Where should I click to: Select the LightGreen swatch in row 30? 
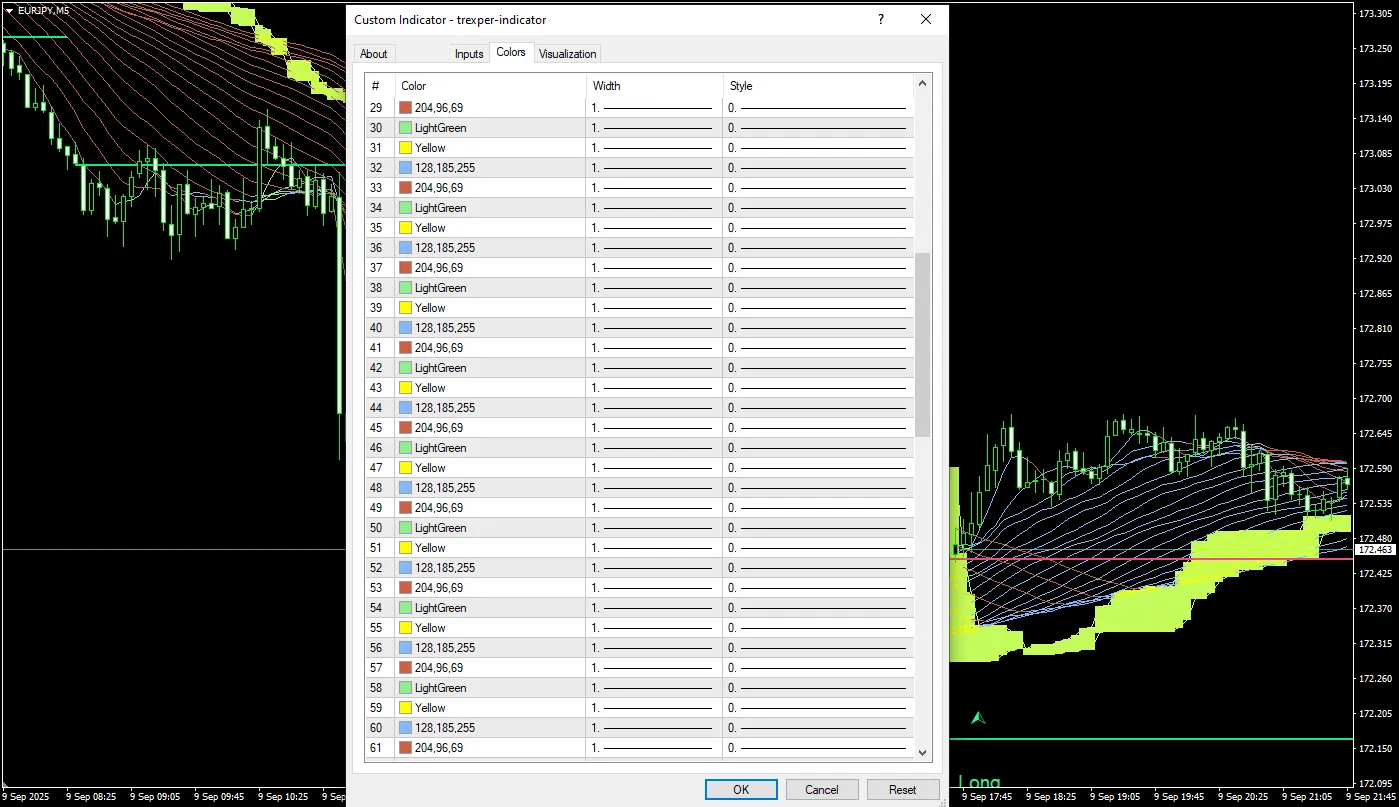(x=406, y=128)
